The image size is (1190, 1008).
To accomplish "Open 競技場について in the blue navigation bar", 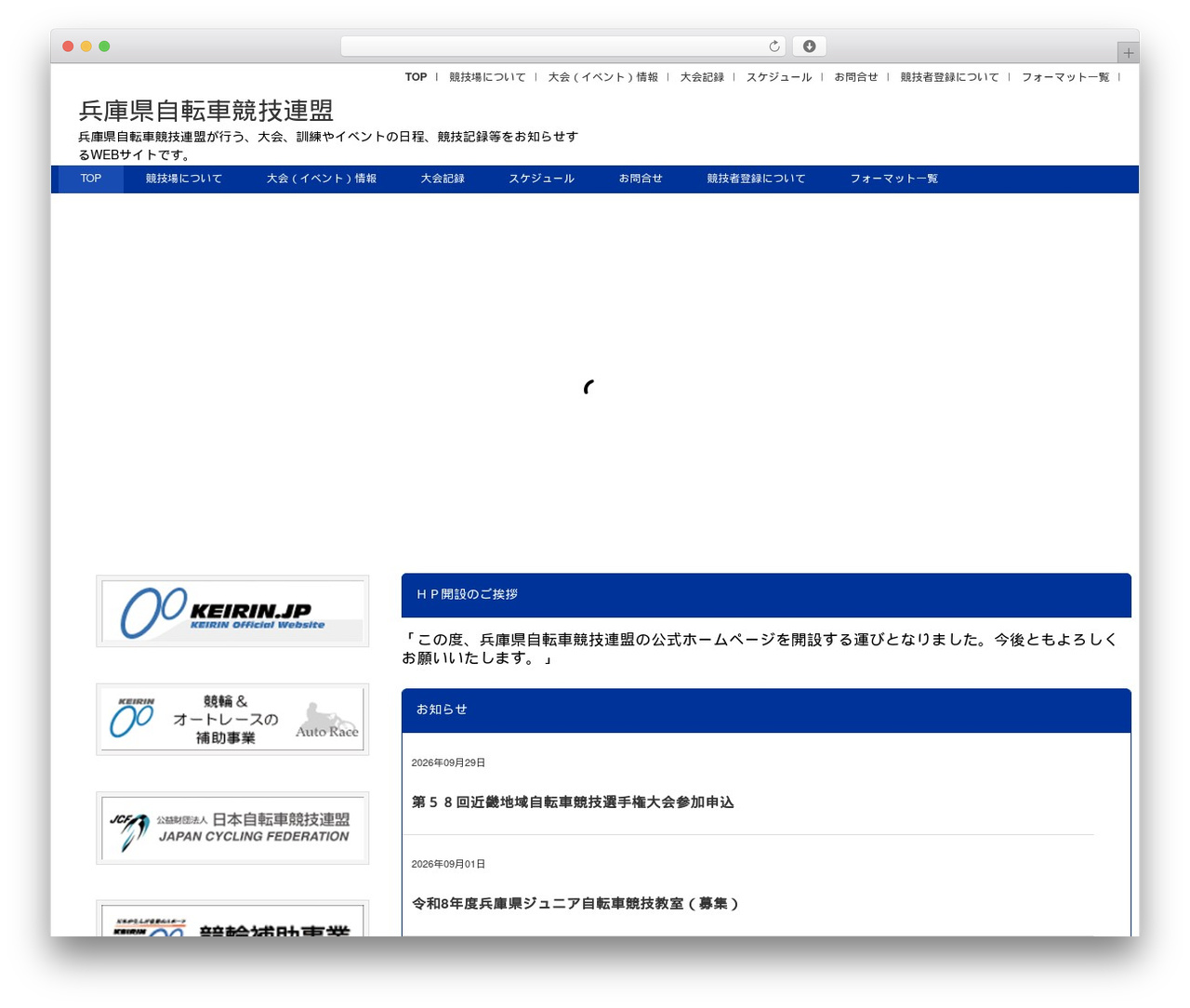I will (x=184, y=179).
